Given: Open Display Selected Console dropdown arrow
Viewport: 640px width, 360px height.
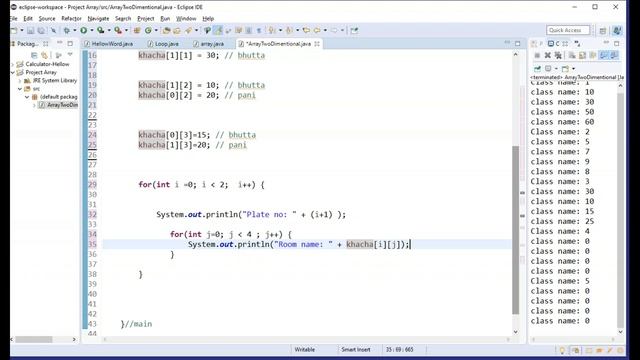Looking at the screenshot, I should pos(556,69).
